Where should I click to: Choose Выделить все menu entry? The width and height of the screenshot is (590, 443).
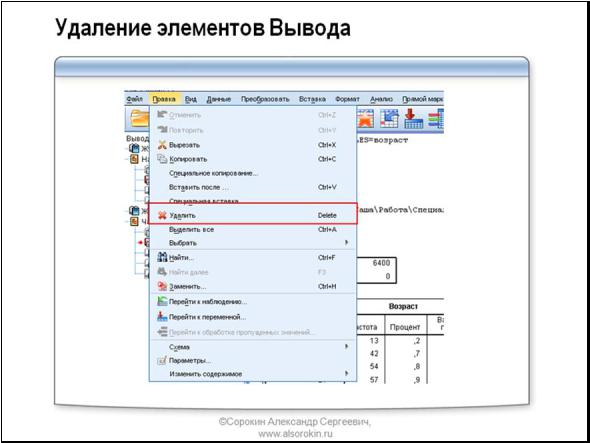pyautogui.click(x=252, y=230)
